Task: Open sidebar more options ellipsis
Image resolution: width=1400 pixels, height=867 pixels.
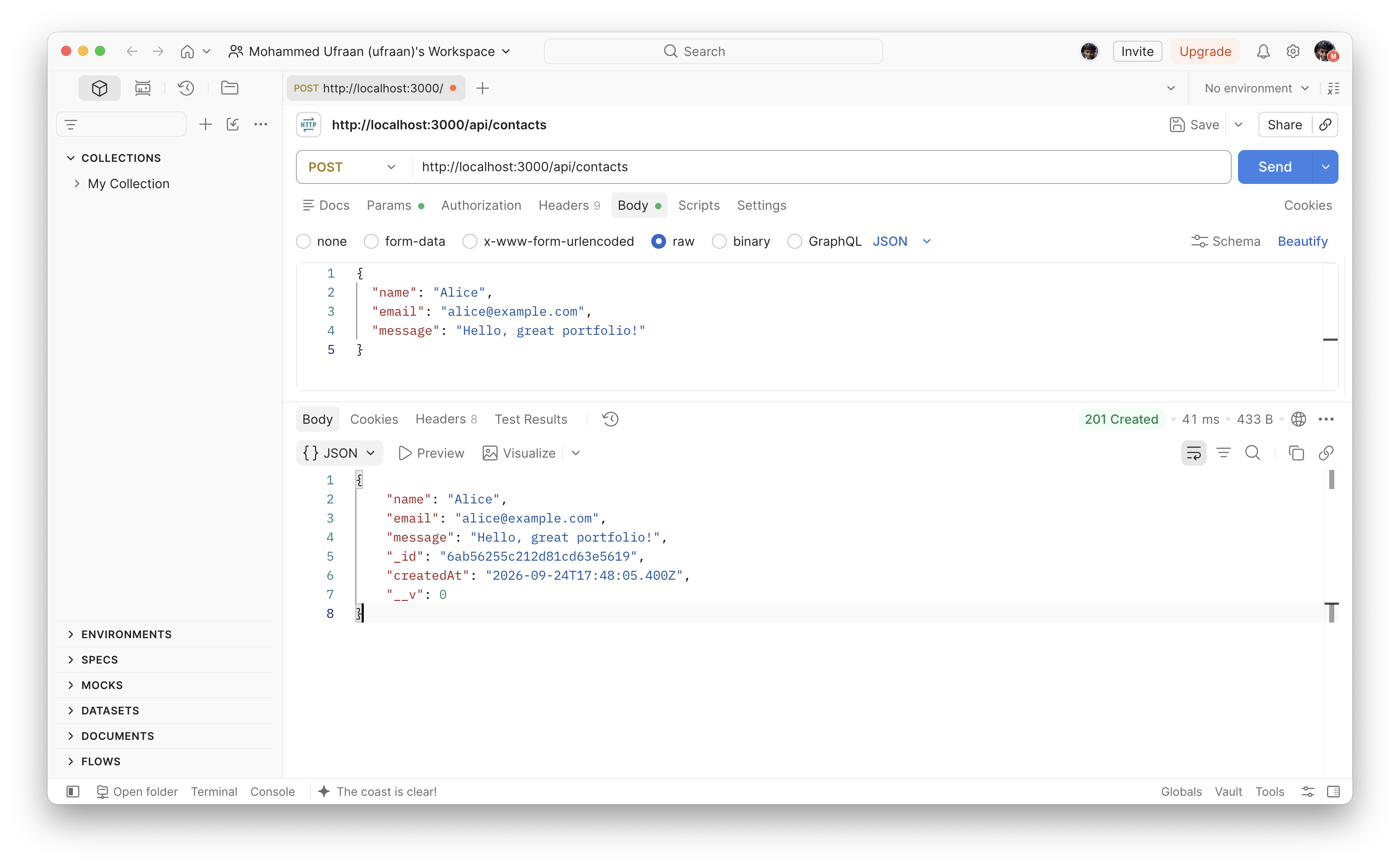Action: pos(260,125)
